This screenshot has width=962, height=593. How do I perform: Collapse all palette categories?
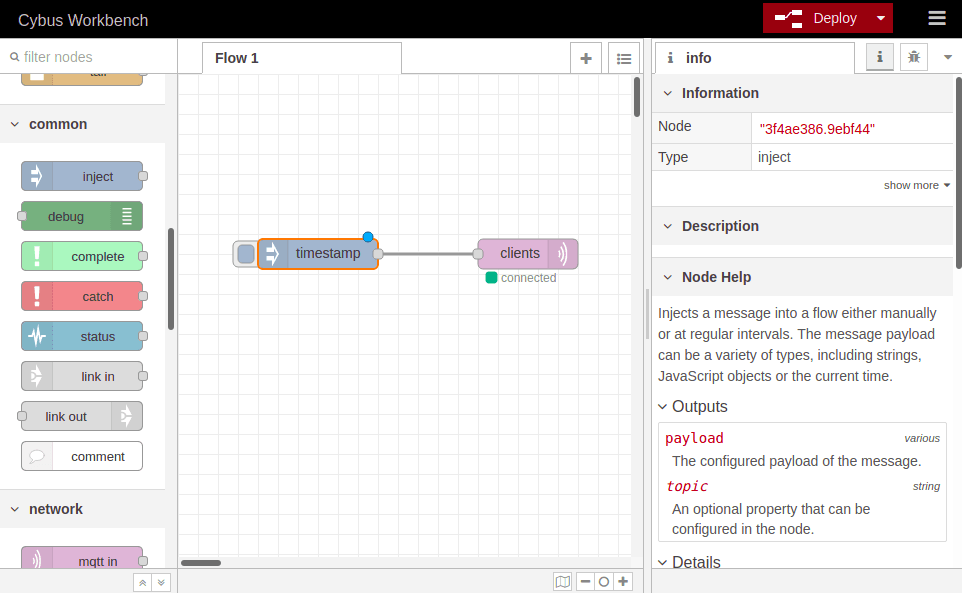coord(143,582)
